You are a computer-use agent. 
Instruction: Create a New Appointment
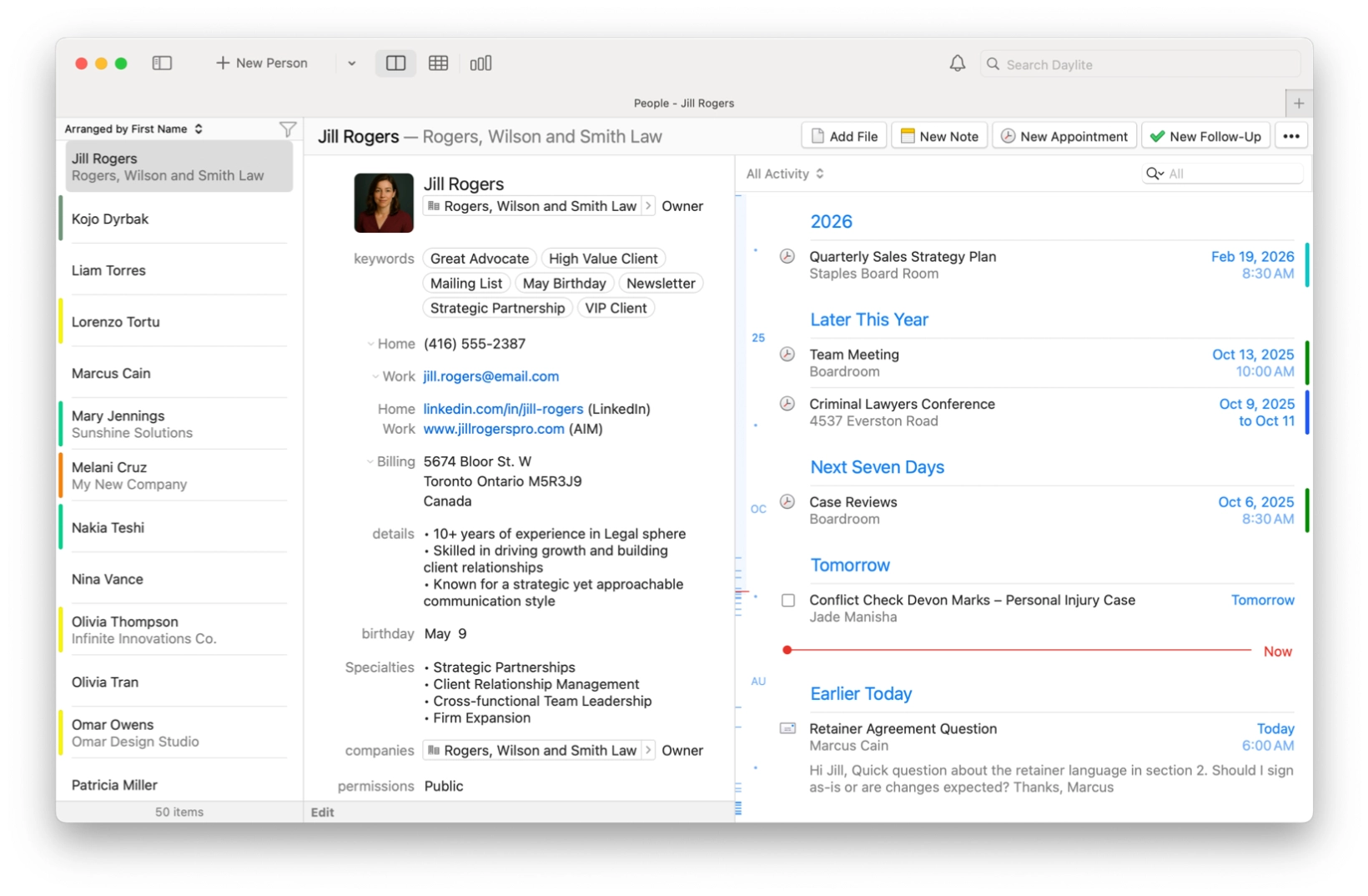coord(1064,136)
